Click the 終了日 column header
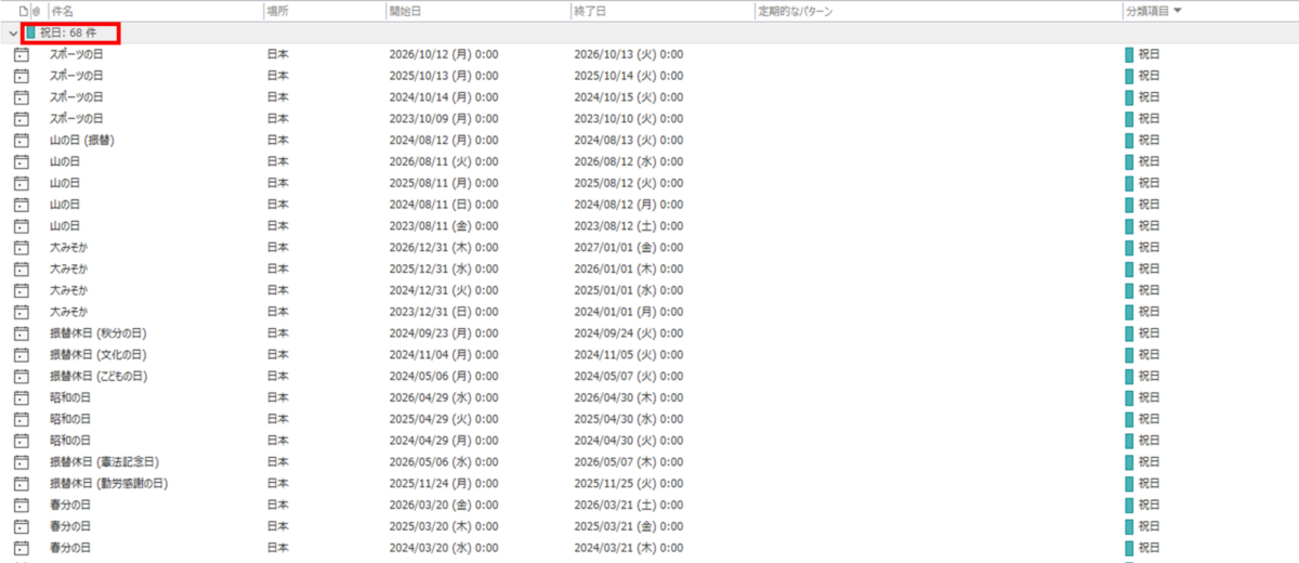 (589, 11)
